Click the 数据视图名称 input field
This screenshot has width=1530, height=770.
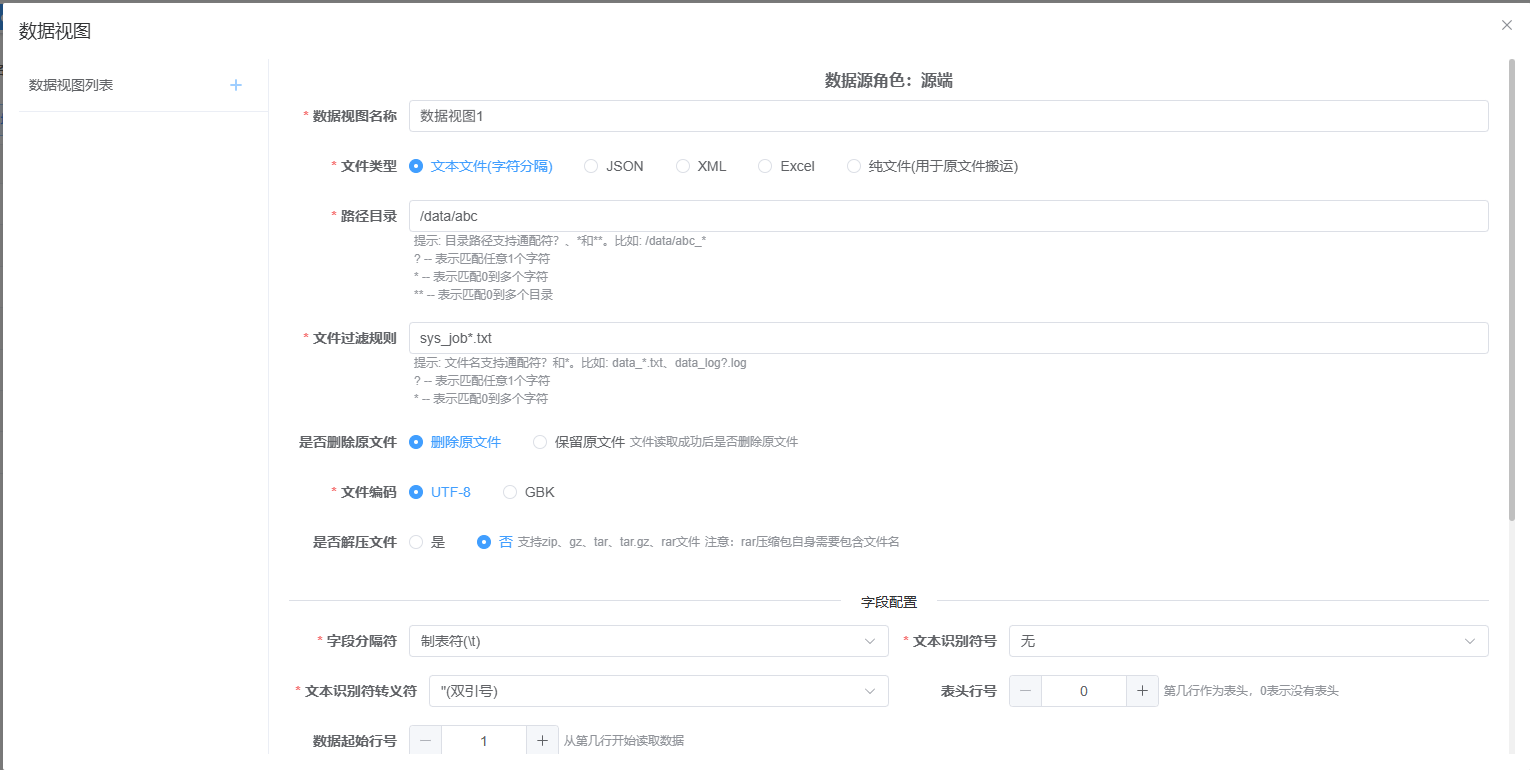pyautogui.click(x=948, y=116)
